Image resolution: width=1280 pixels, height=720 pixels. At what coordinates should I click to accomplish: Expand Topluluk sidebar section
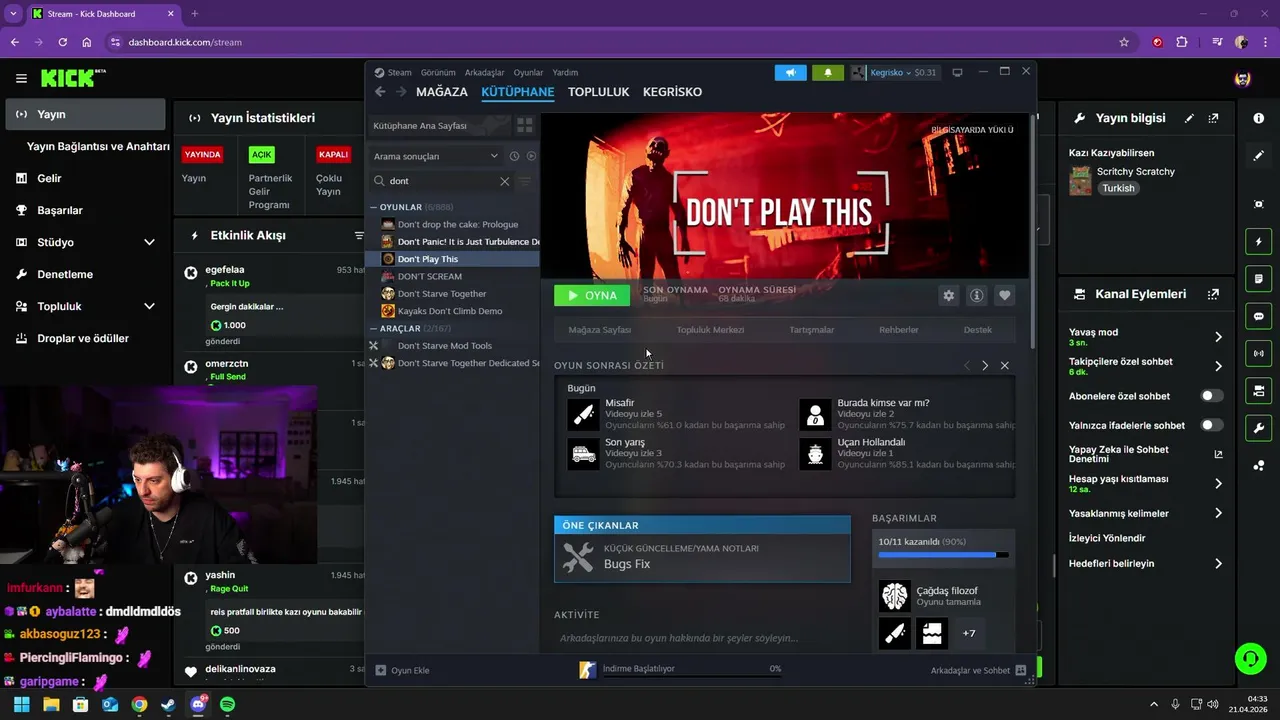click(149, 306)
